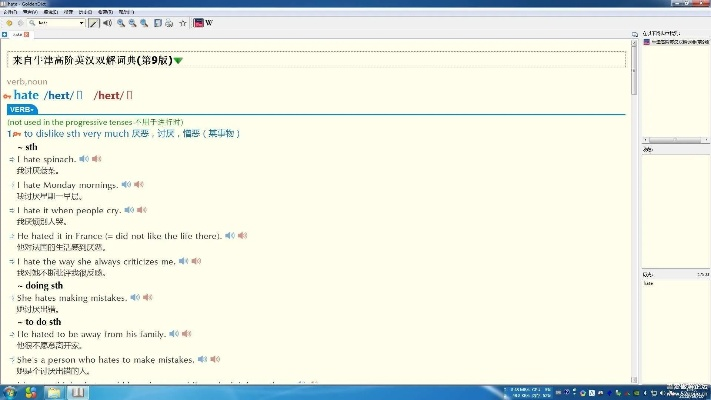The width and height of the screenshot is (711, 400).
Task: Play red audio for She hates making mistakes
Action: coord(148,297)
